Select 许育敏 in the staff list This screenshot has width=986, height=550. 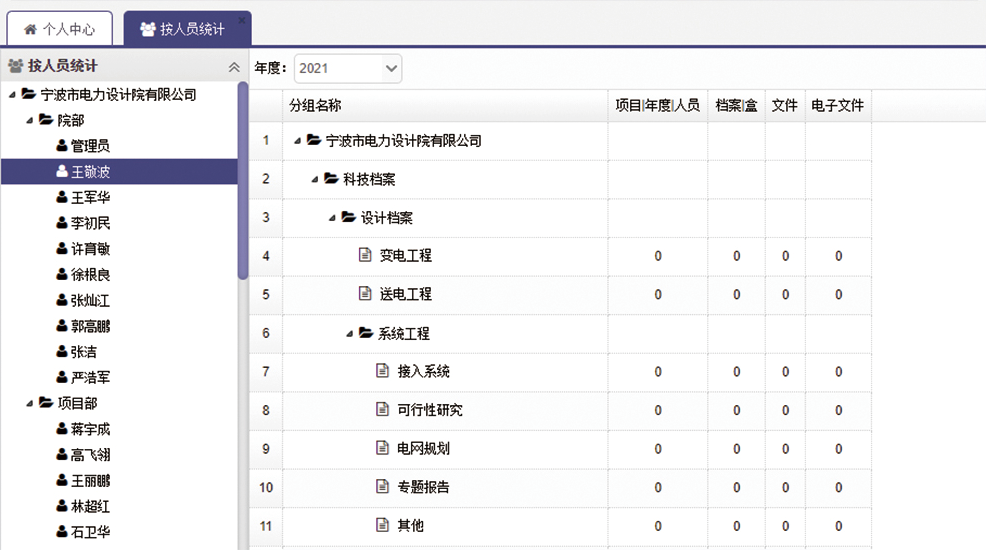point(90,249)
